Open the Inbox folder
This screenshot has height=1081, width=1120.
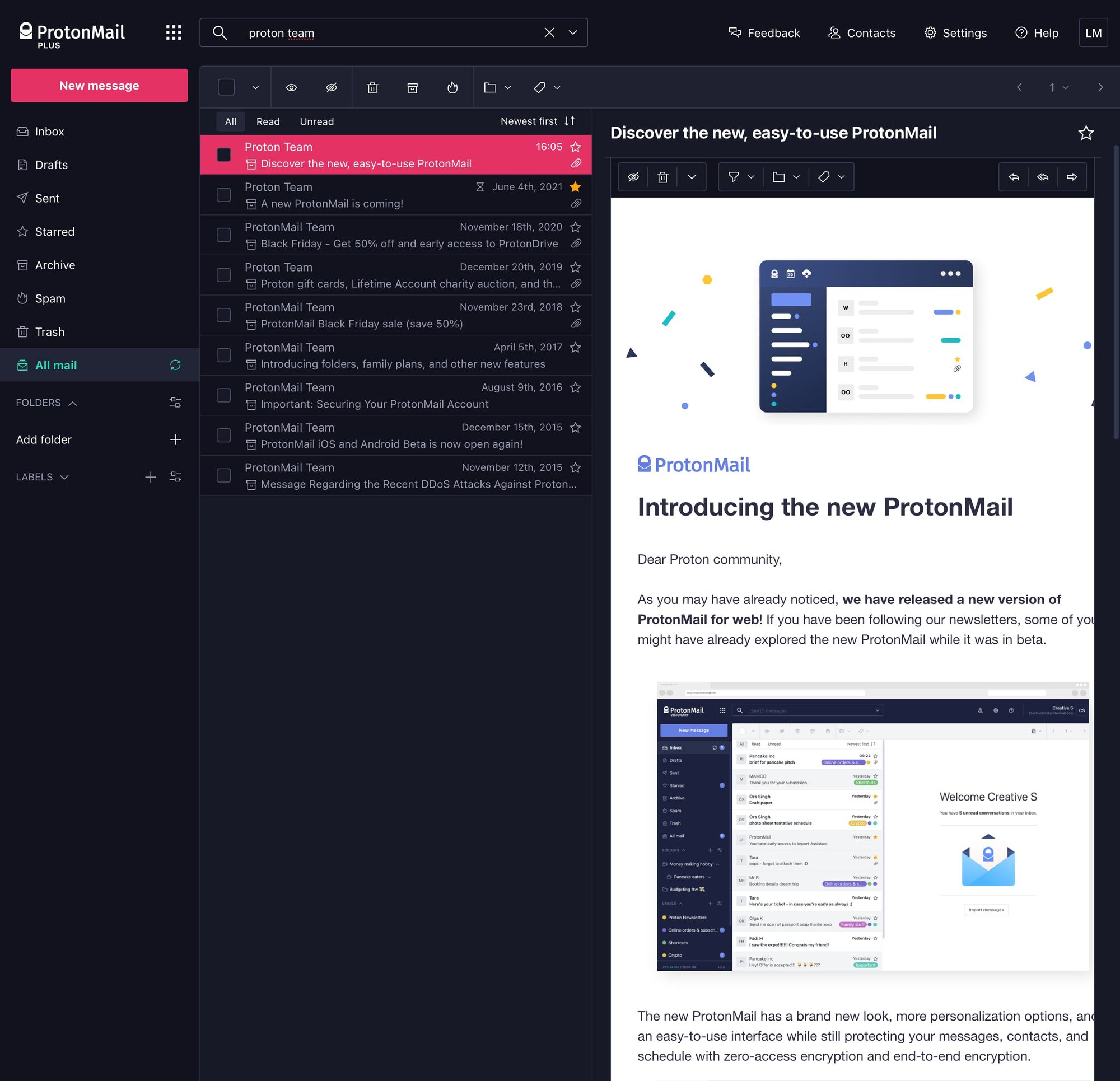pyautogui.click(x=100, y=132)
